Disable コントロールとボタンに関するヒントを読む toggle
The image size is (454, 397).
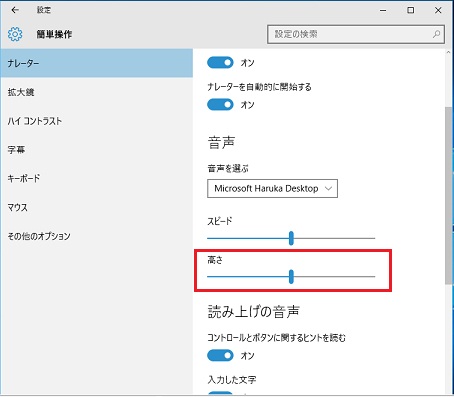220,355
